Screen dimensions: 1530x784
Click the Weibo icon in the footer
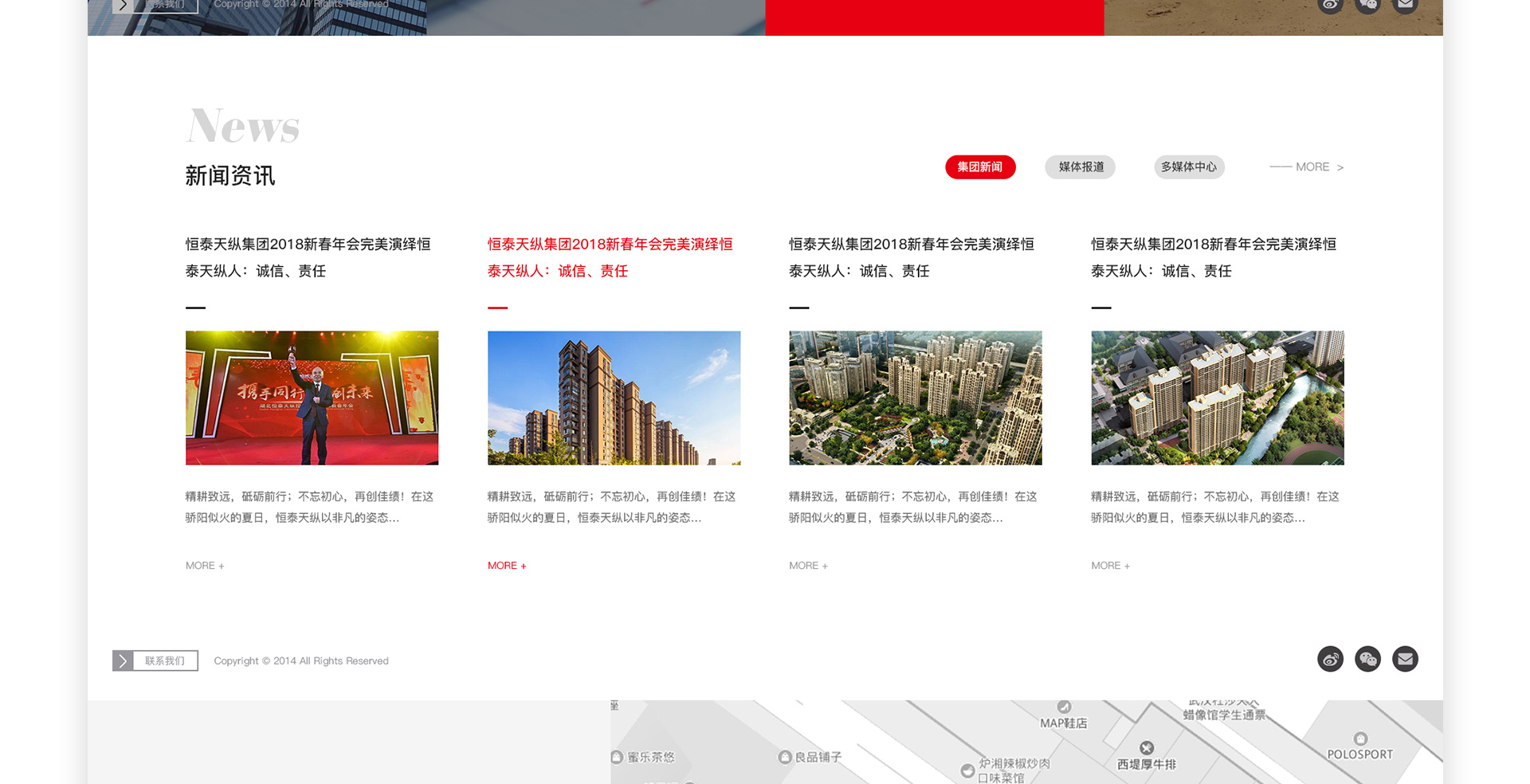tap(1330, 659)
